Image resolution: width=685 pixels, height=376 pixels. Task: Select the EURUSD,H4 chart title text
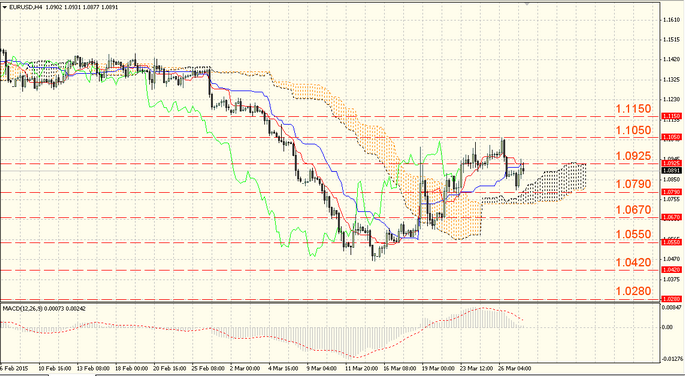25,7
